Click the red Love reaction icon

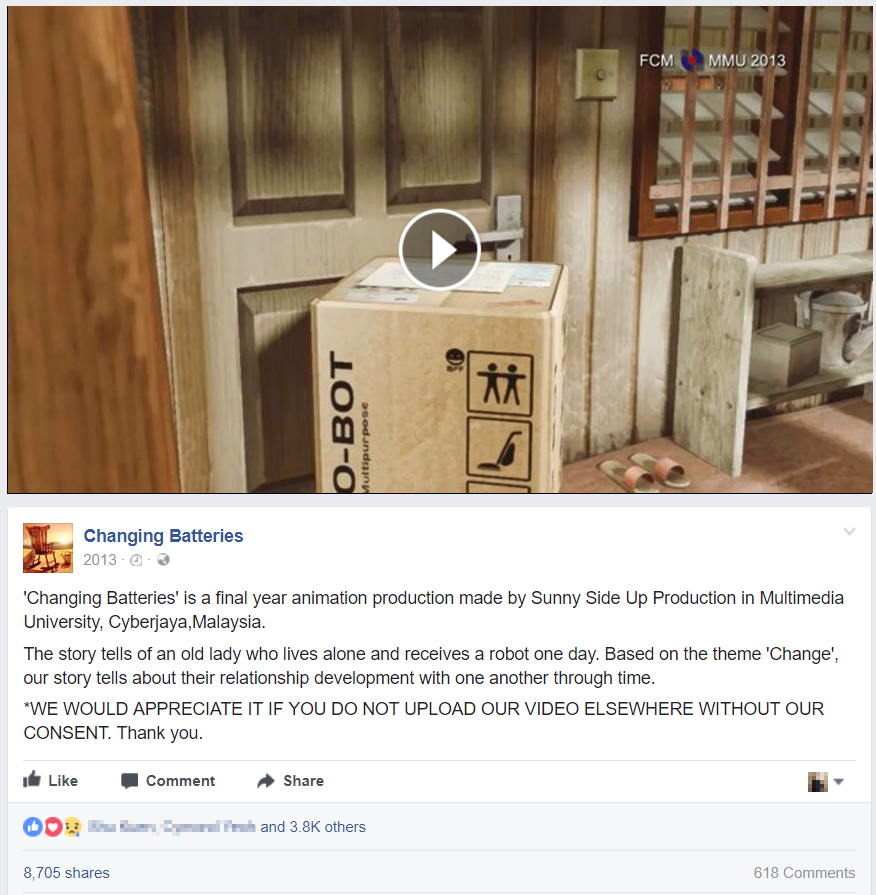point(53,827)
